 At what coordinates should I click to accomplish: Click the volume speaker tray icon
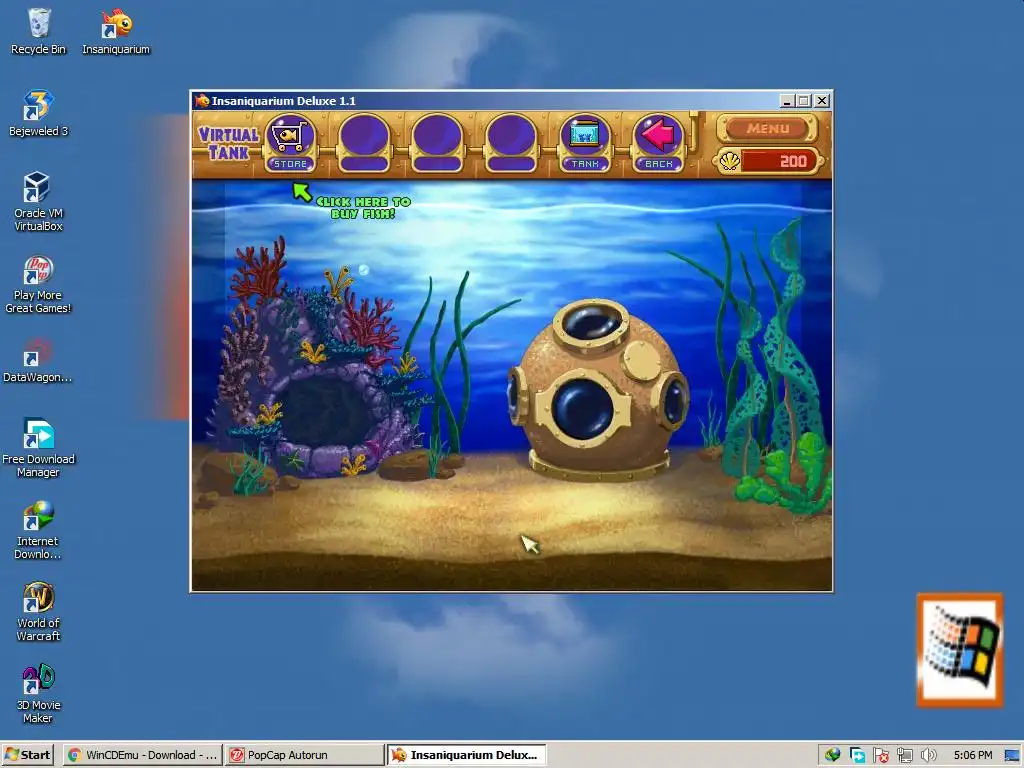(928, 755)
